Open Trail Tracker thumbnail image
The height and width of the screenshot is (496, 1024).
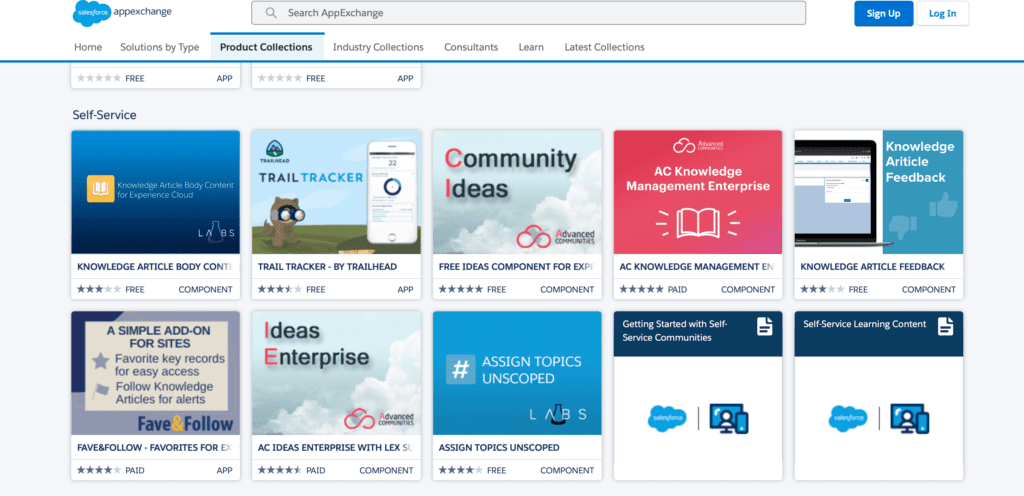point(336,192)
